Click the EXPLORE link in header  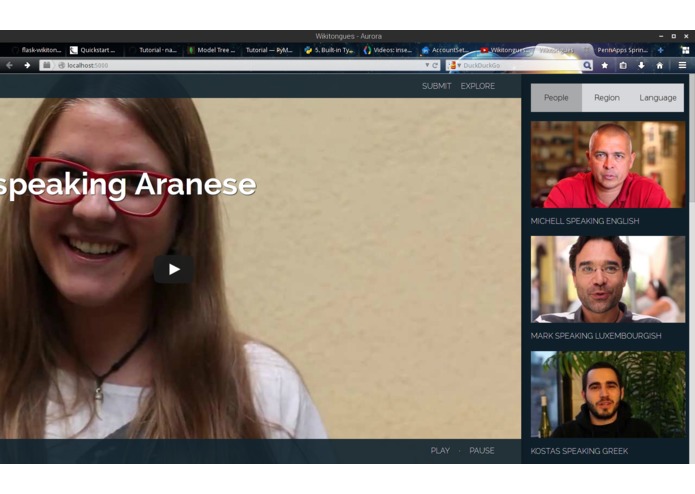pos(478,86)
